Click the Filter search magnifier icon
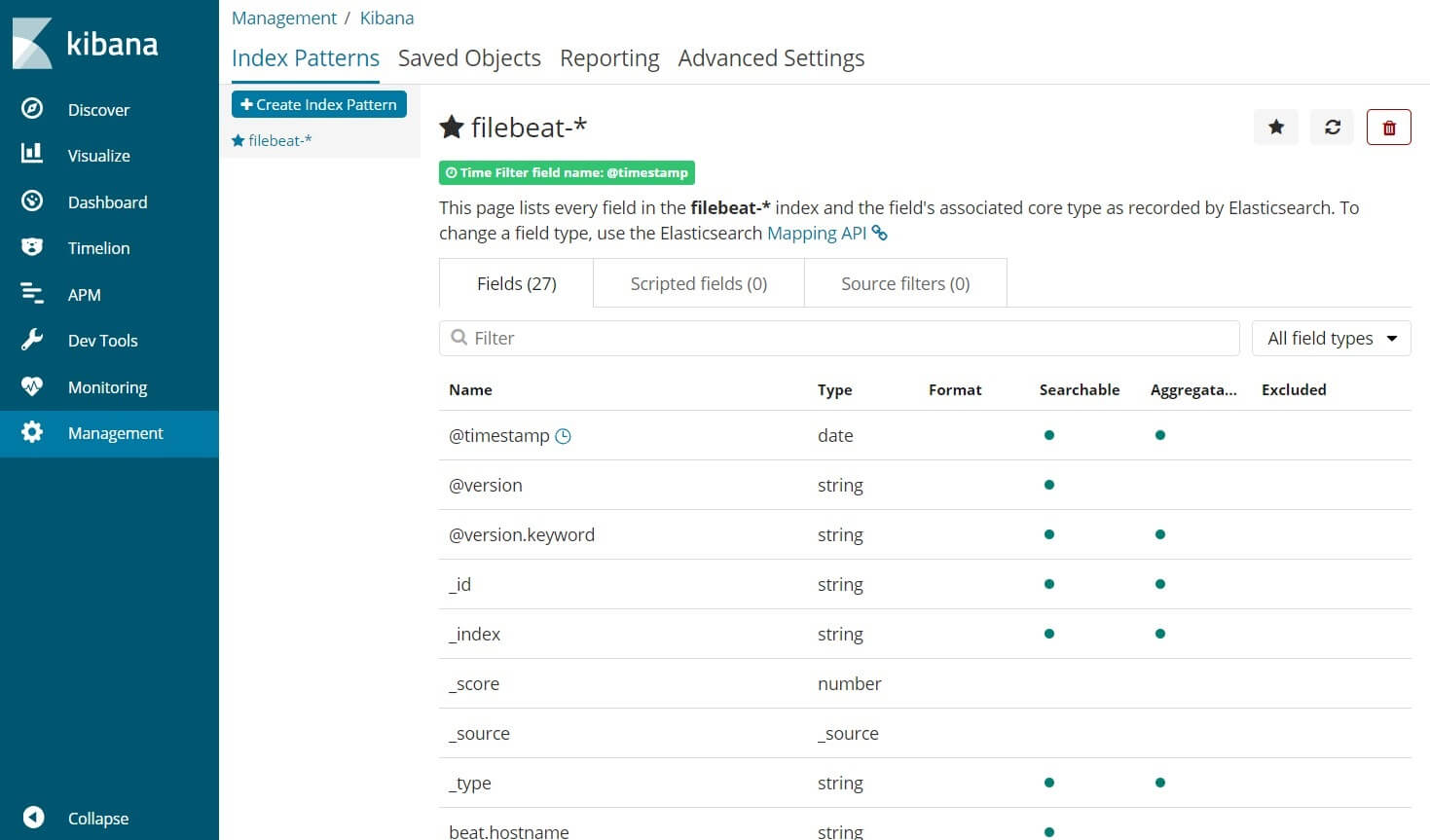The image size is (1430, 840). 459,338
